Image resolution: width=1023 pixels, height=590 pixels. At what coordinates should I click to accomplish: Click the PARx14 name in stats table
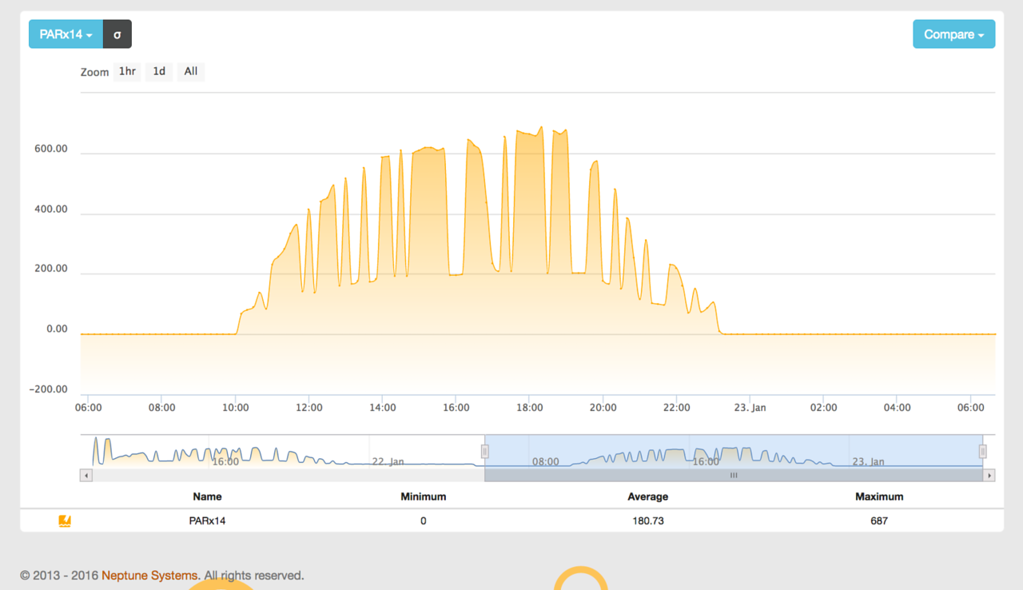tap(207, 521)
